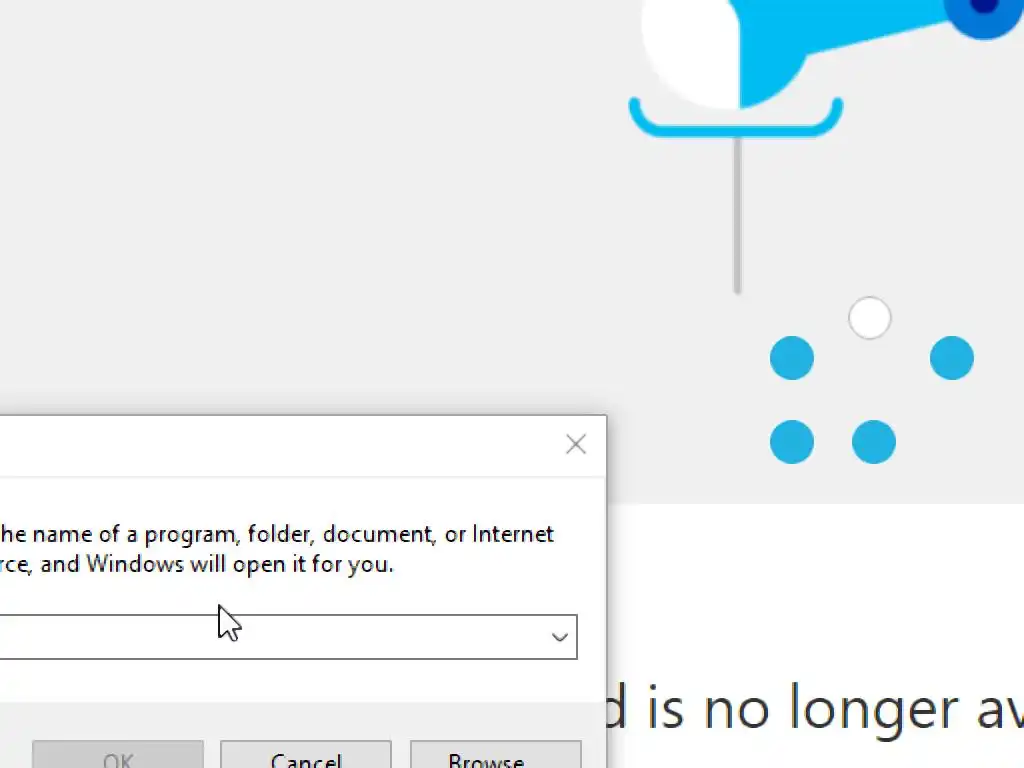
Task: Click the lower-right blue dot
Action: pos(874,441)
